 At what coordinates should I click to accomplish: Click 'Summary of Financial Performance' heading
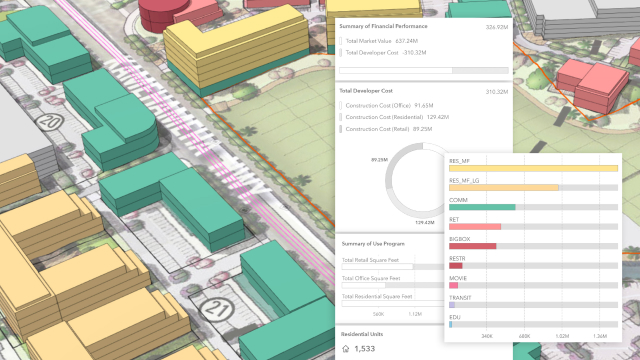383,26
